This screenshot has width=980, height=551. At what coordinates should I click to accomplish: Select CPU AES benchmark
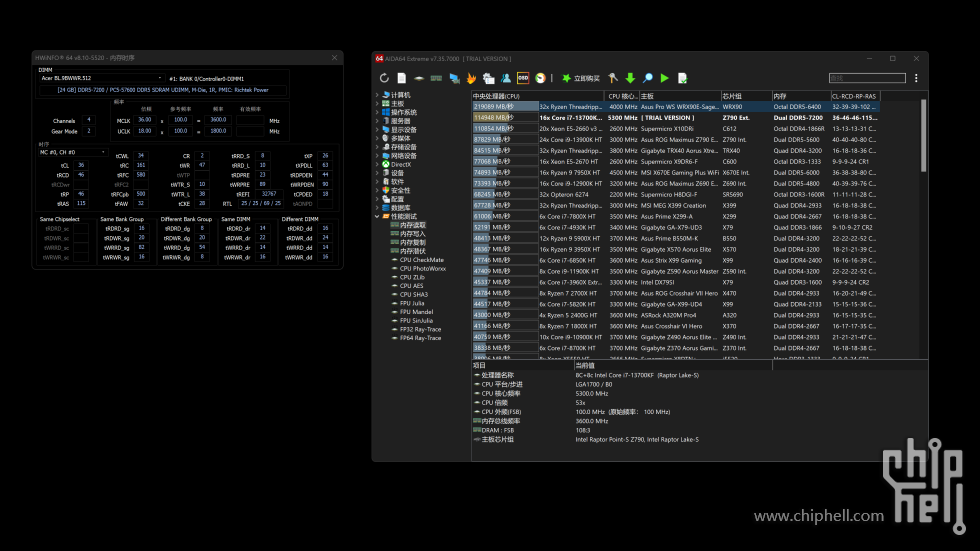412,285
